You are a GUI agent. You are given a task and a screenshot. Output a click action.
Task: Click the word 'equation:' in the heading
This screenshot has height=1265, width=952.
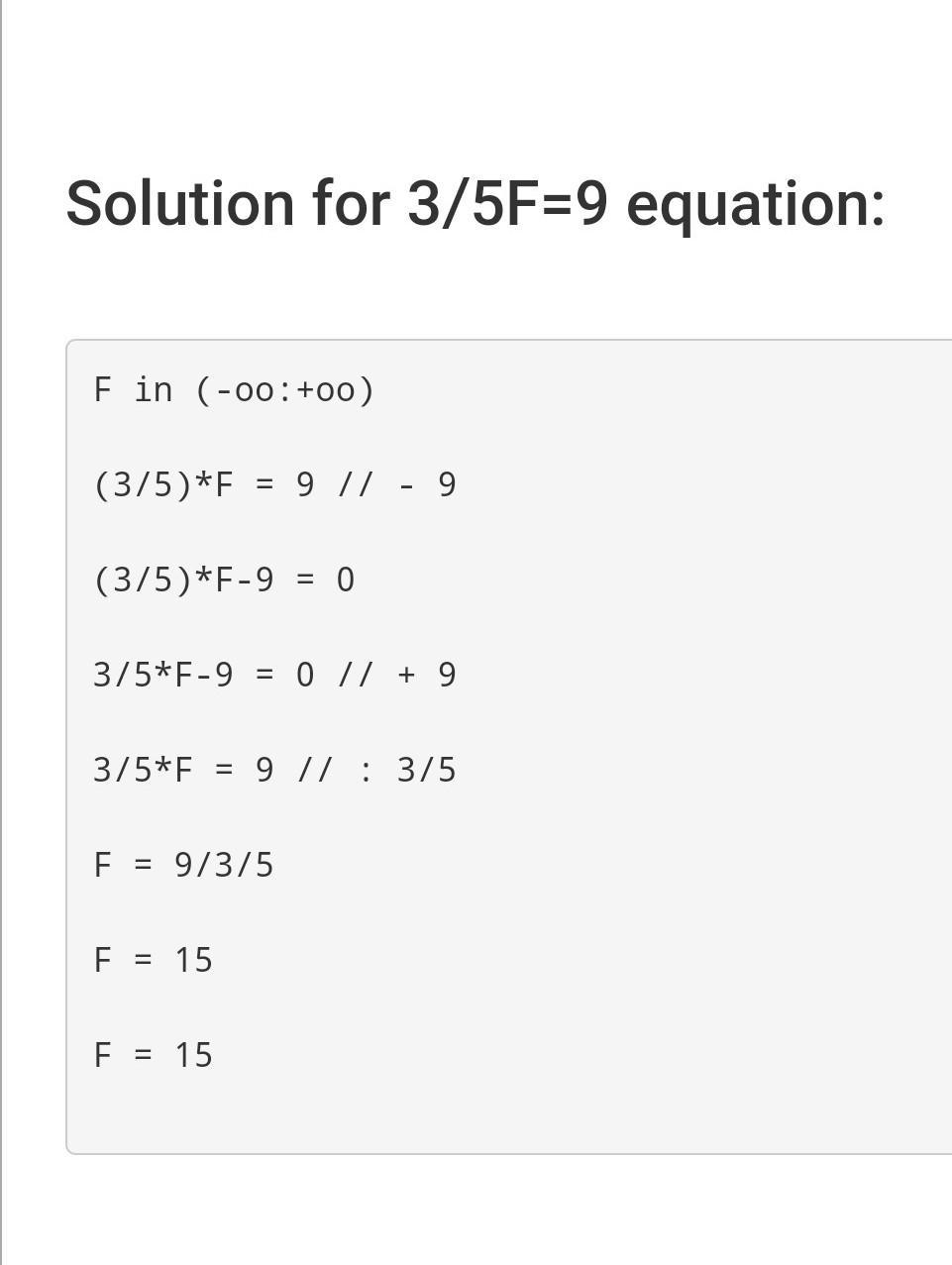point(755,205)
